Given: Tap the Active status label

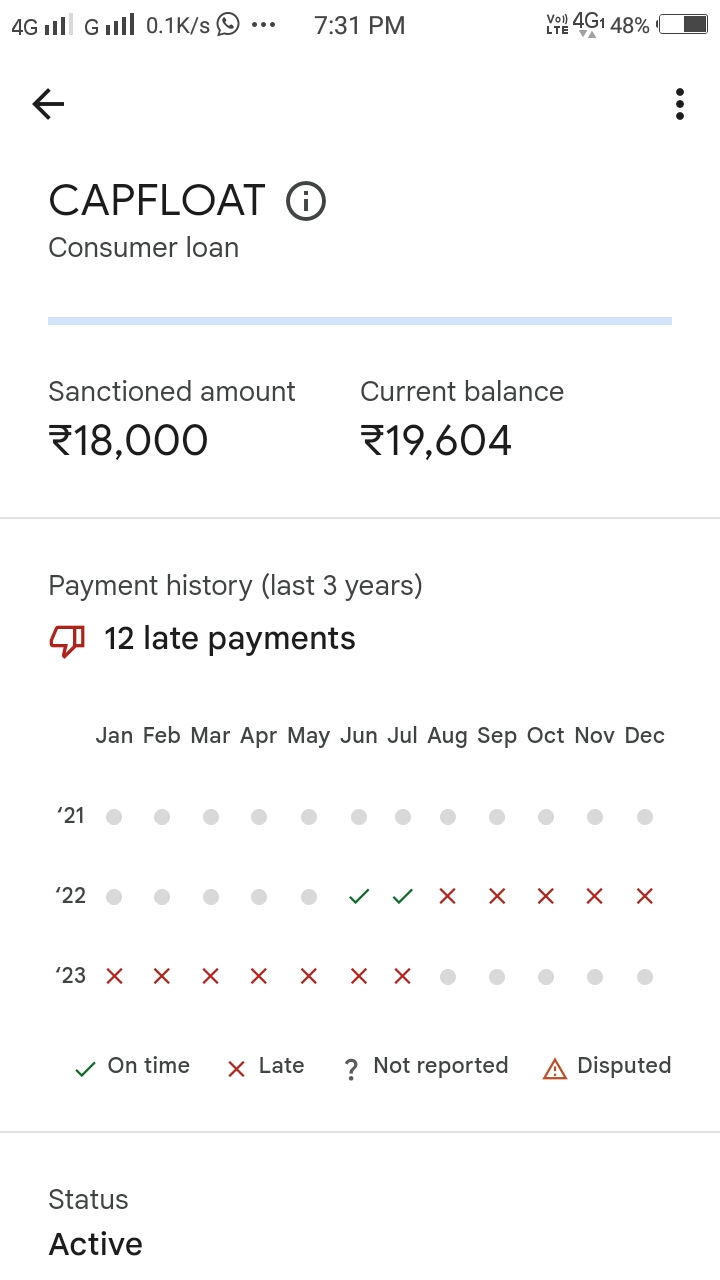Looking at the screenshot, I should [96, 1244].
